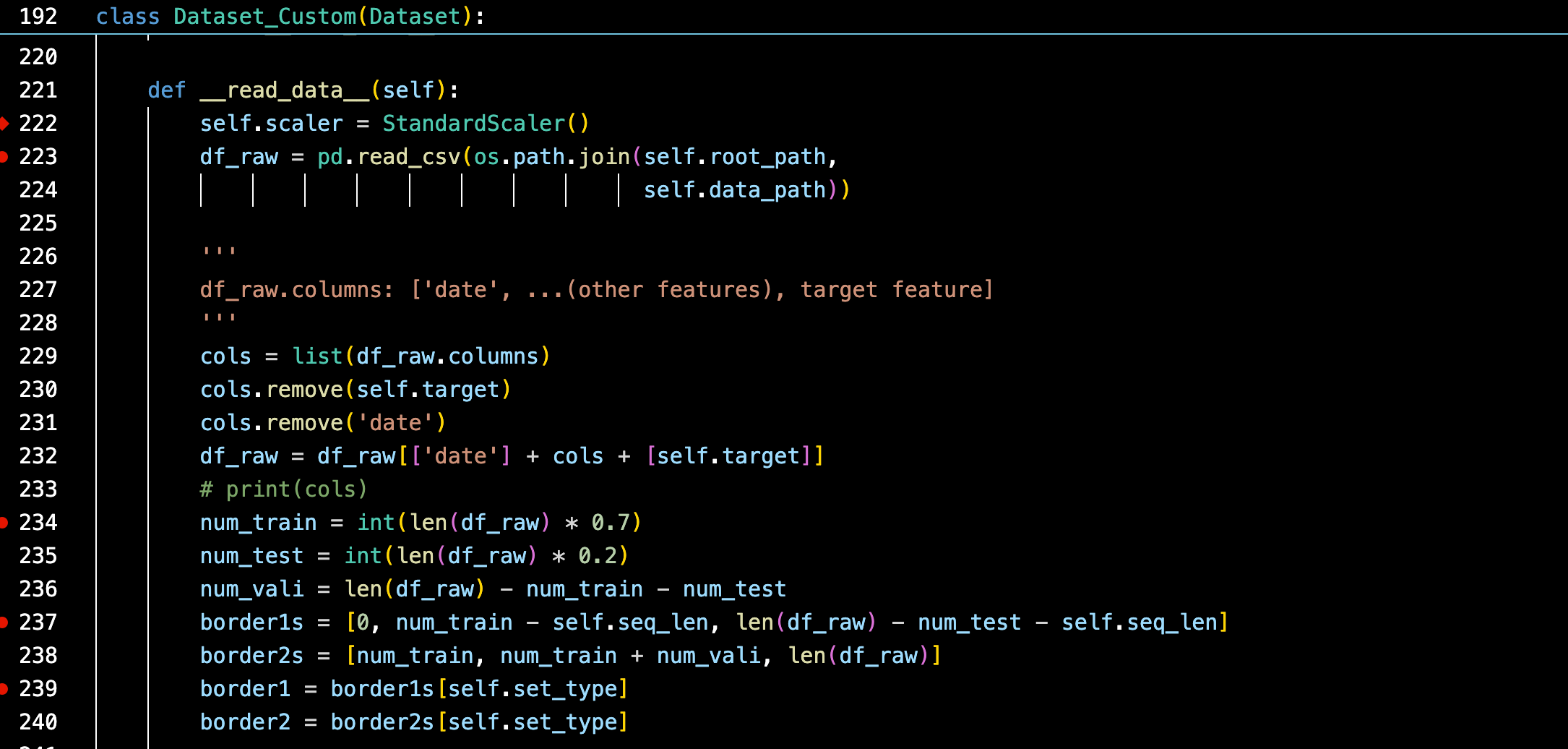Click num_vali variable on line 236

click(251, 589)
